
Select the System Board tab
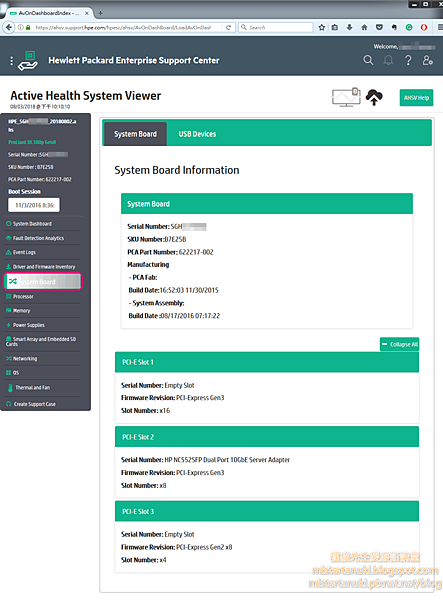click(135, 134)
